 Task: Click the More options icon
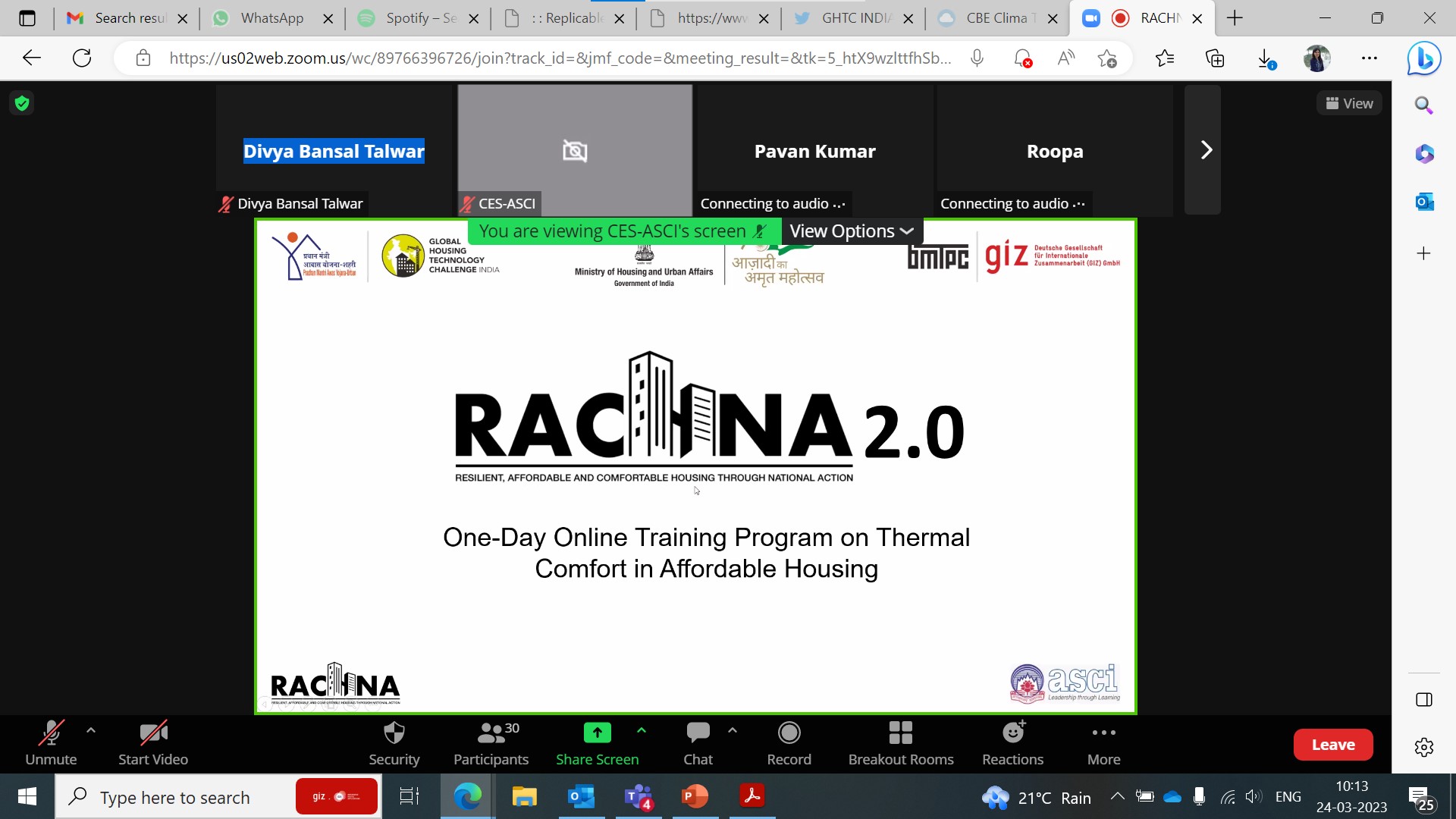(x=1103, y=733)
